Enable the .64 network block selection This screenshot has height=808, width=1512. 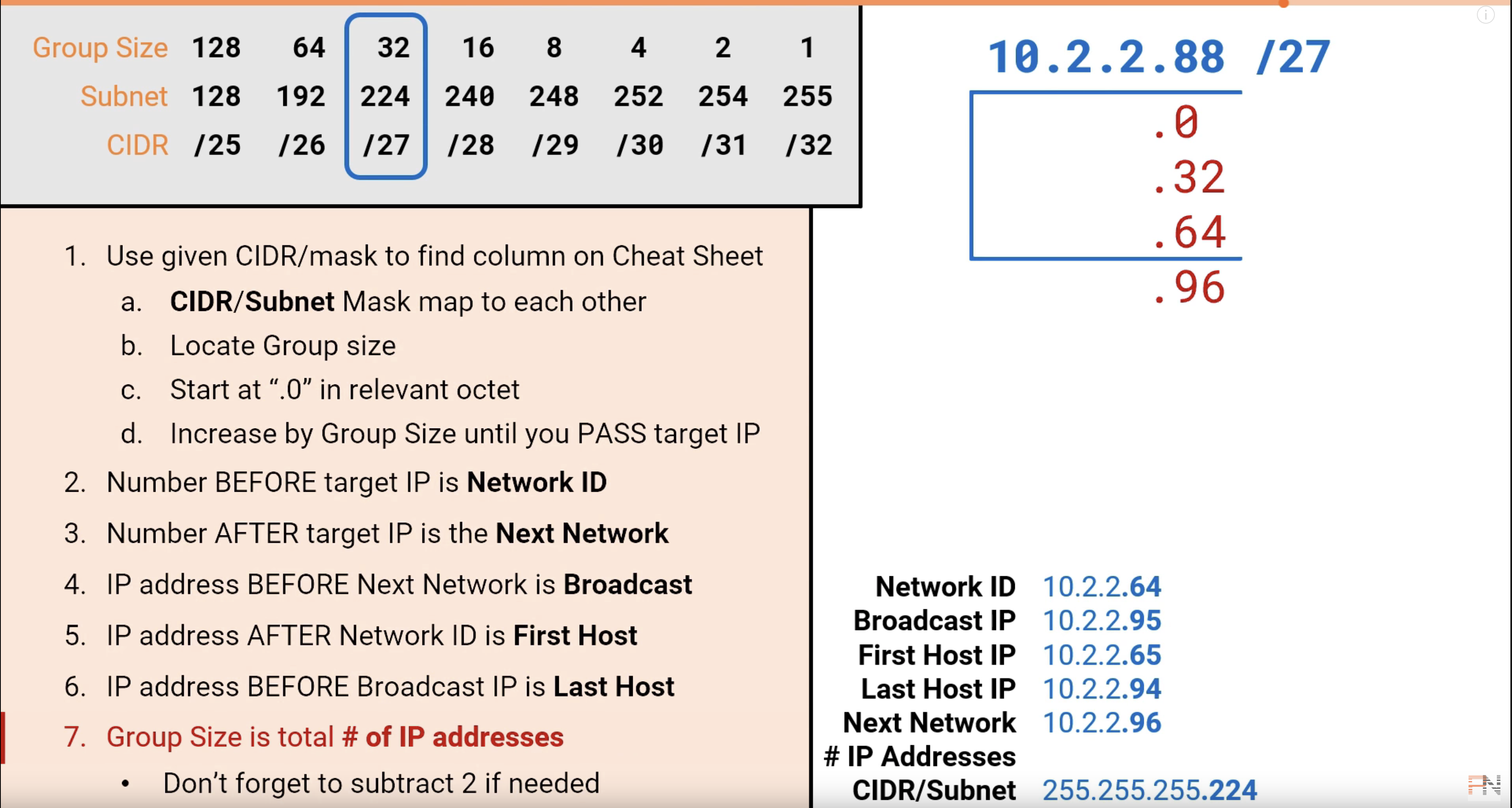1185,233
